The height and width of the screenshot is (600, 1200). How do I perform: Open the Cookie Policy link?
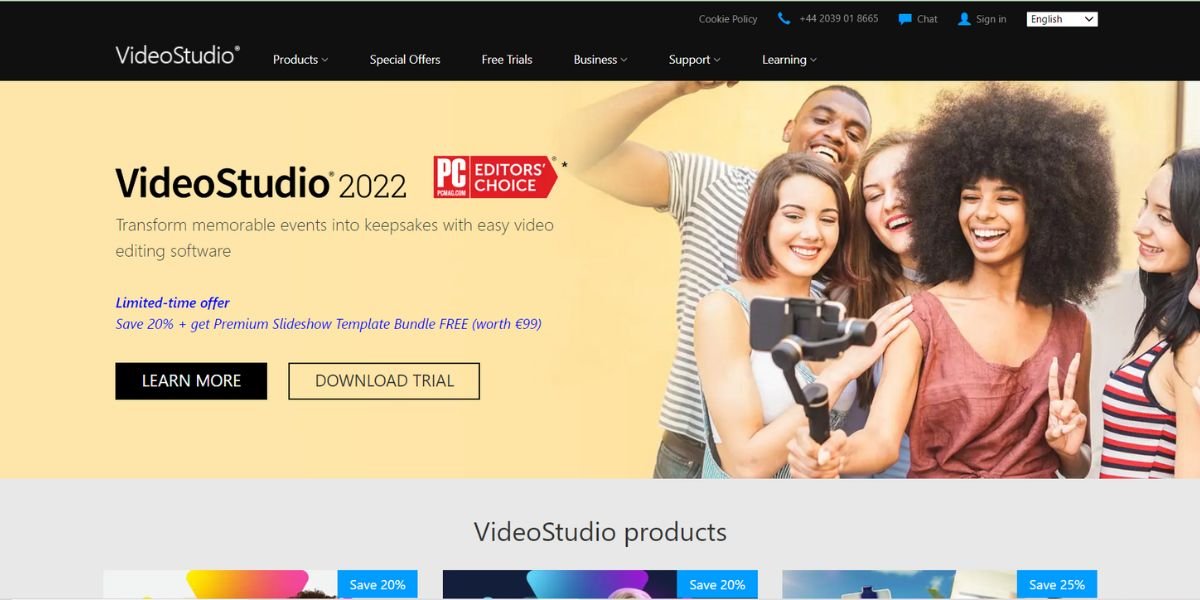tap(728, 19)
